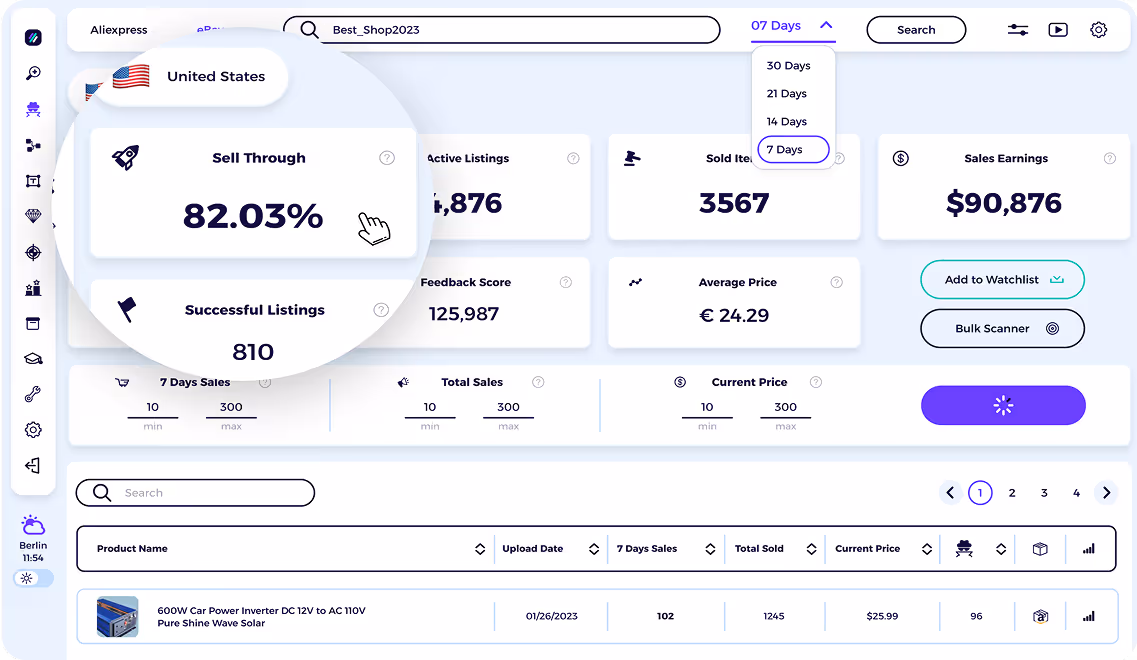The height and width of the screenshot is (660, 1137).
Task: Click help icon on Active Listings card
Action: click(573, 158)
